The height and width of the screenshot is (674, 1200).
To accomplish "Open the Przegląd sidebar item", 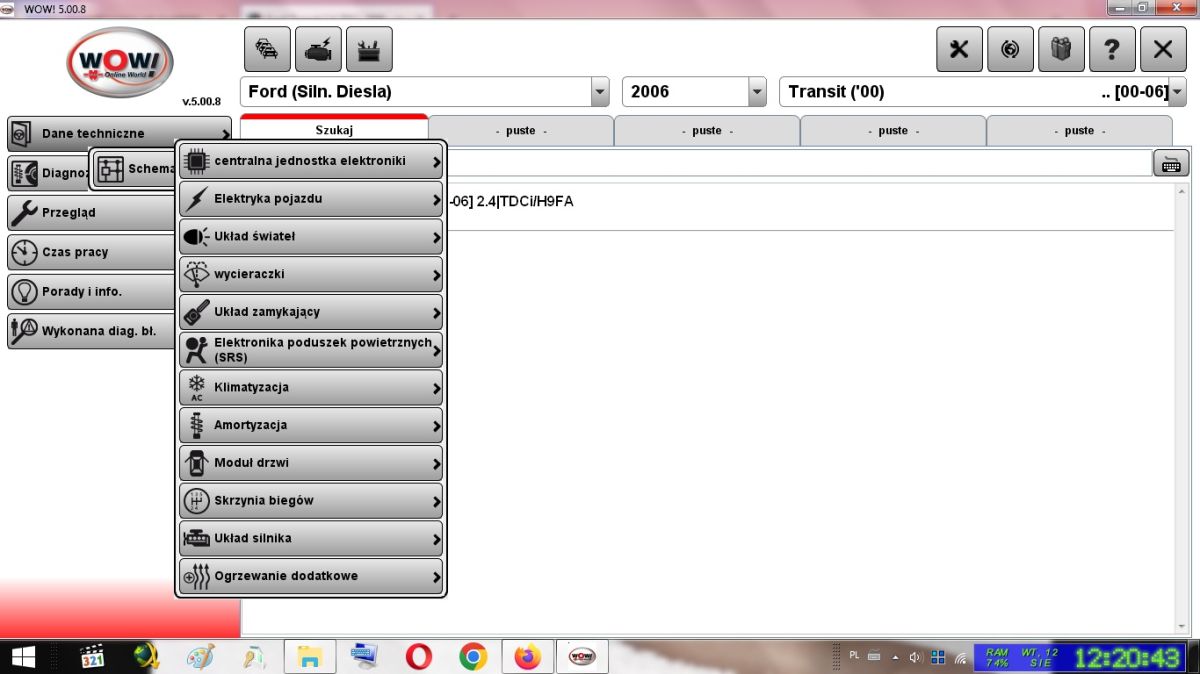I will 92,212.
